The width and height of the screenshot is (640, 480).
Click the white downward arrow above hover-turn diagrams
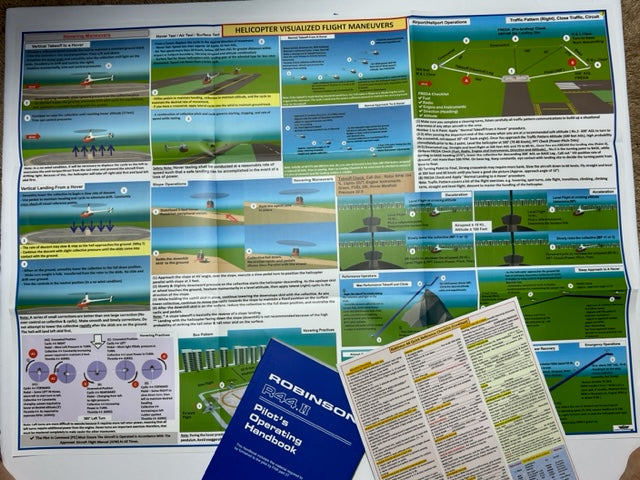coord(98,341)
